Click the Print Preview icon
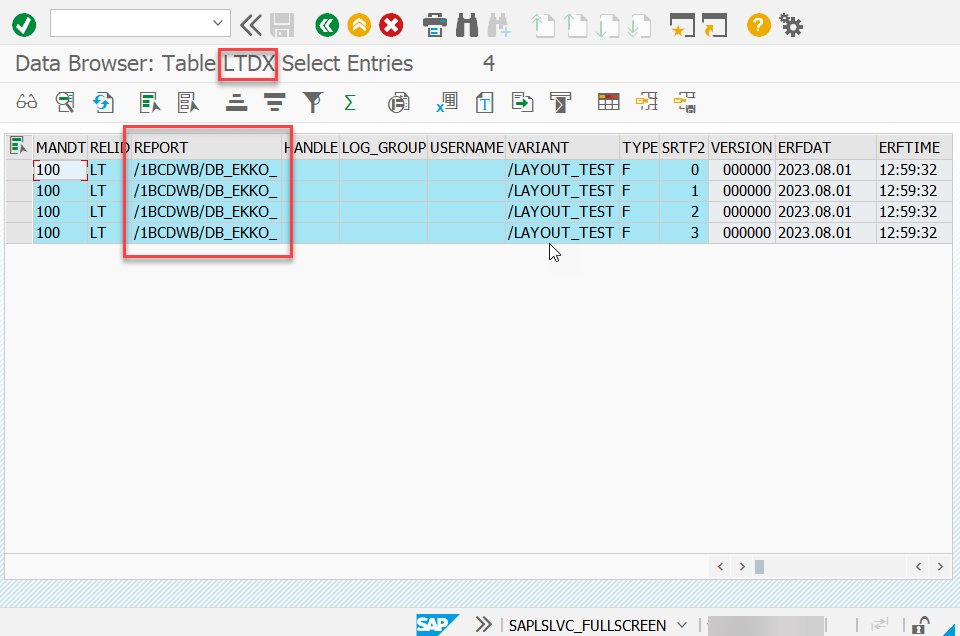 (399, 102)
